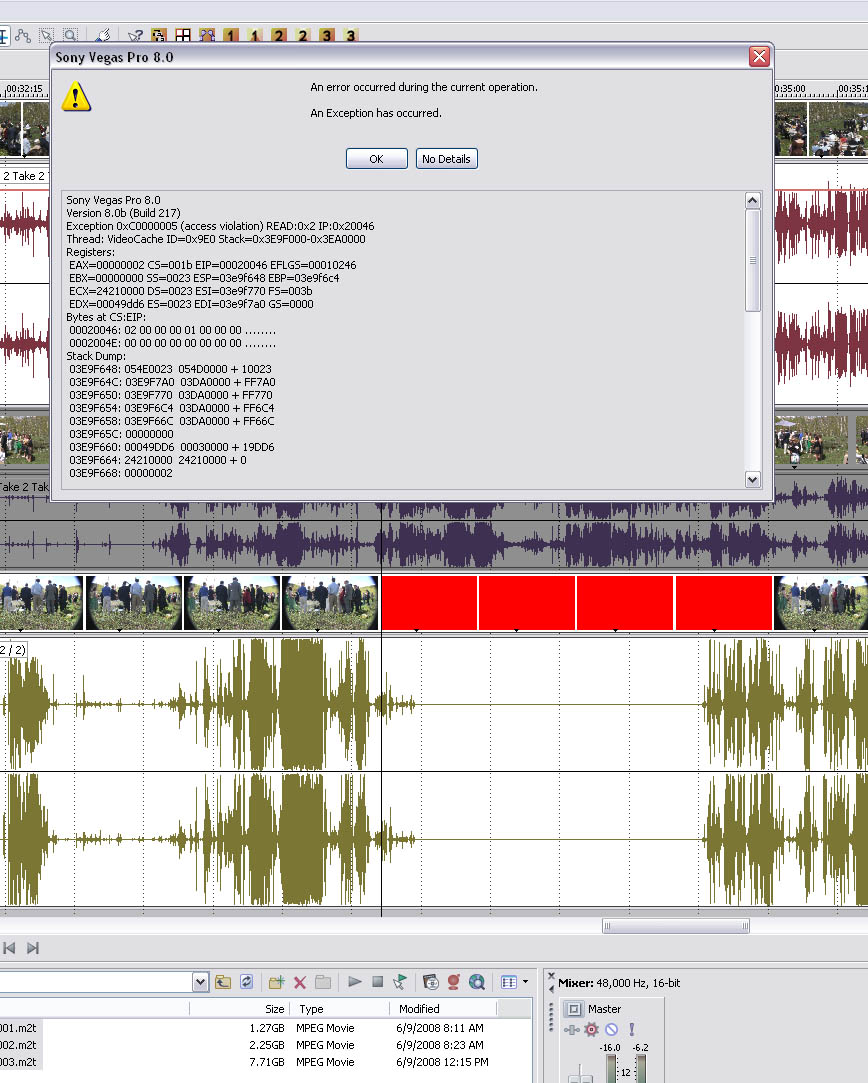The height and width of the screenshot is (1083, 868).
Task: Close the Sony Vegas Pro error dialog
Action: (759, 57)
